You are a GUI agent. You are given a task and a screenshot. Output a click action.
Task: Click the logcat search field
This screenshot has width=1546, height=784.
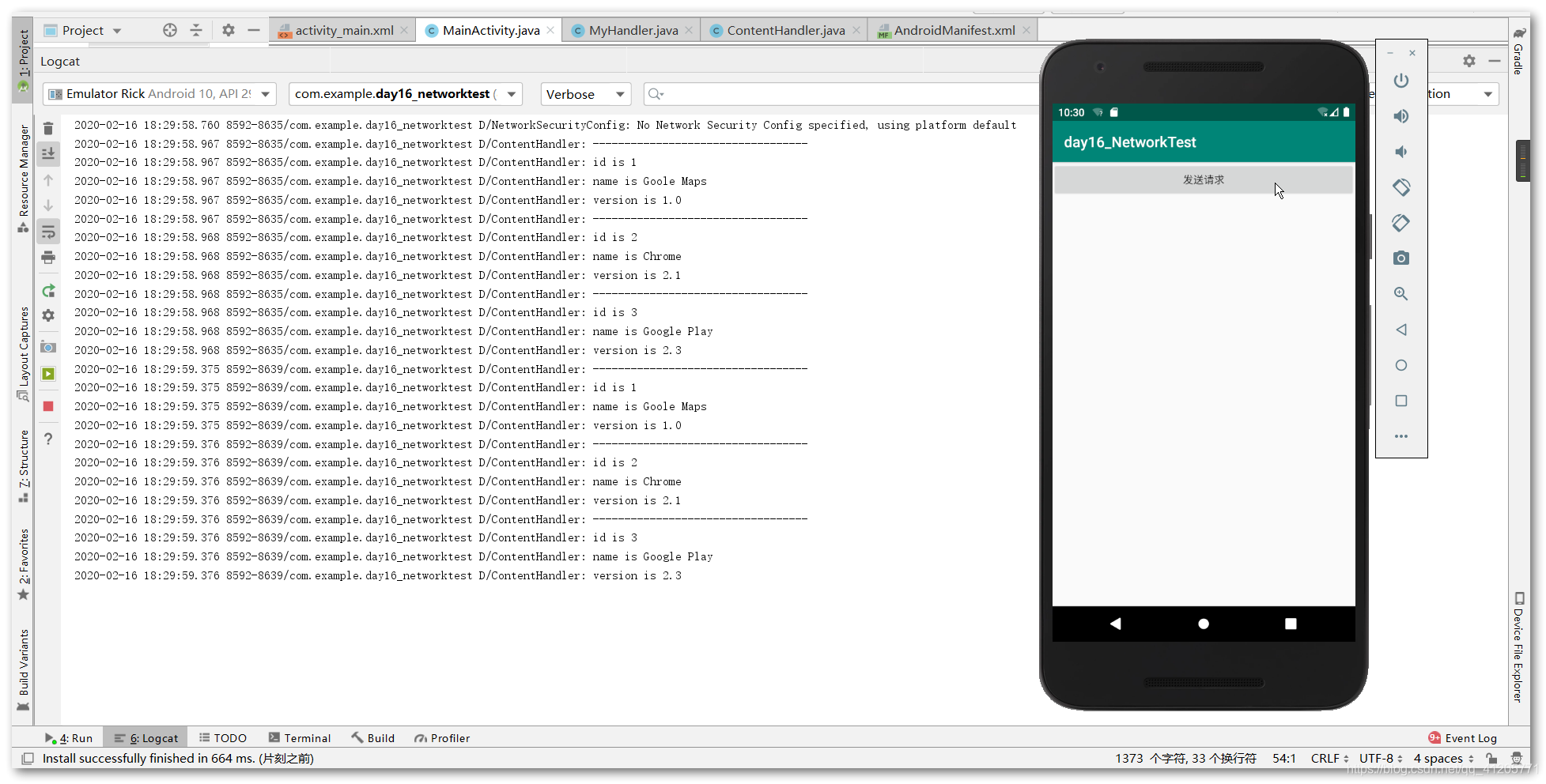coord(841,94)
